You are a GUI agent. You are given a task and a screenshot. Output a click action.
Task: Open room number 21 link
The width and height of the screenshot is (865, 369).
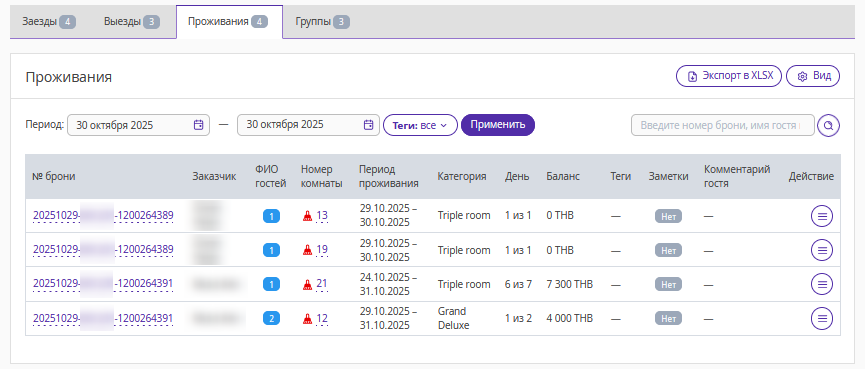(322, 285)
